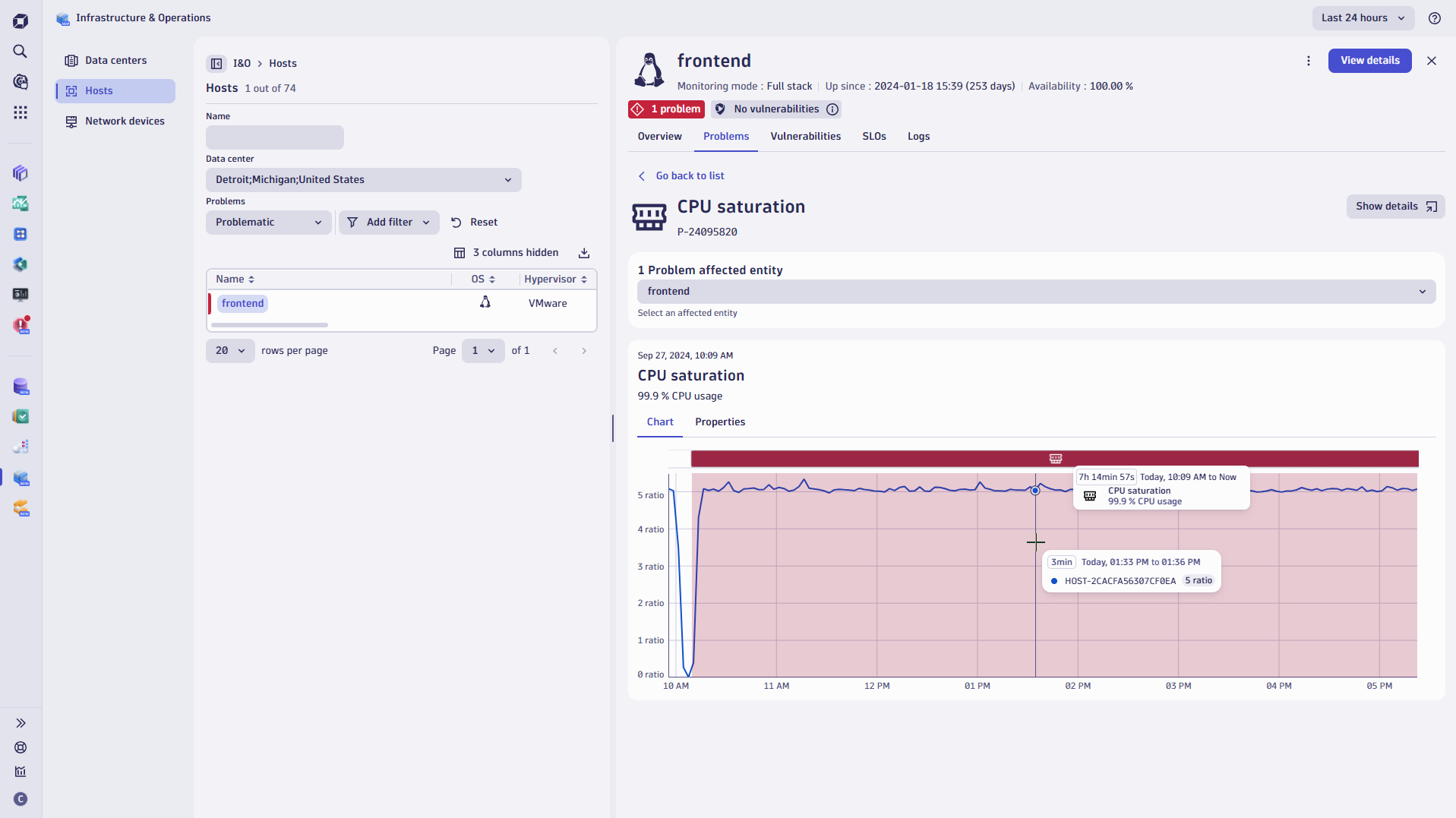Viewport: 1456px width, 818px height.
Task: Open the app launcher grid icon
Action: [21, 112]
